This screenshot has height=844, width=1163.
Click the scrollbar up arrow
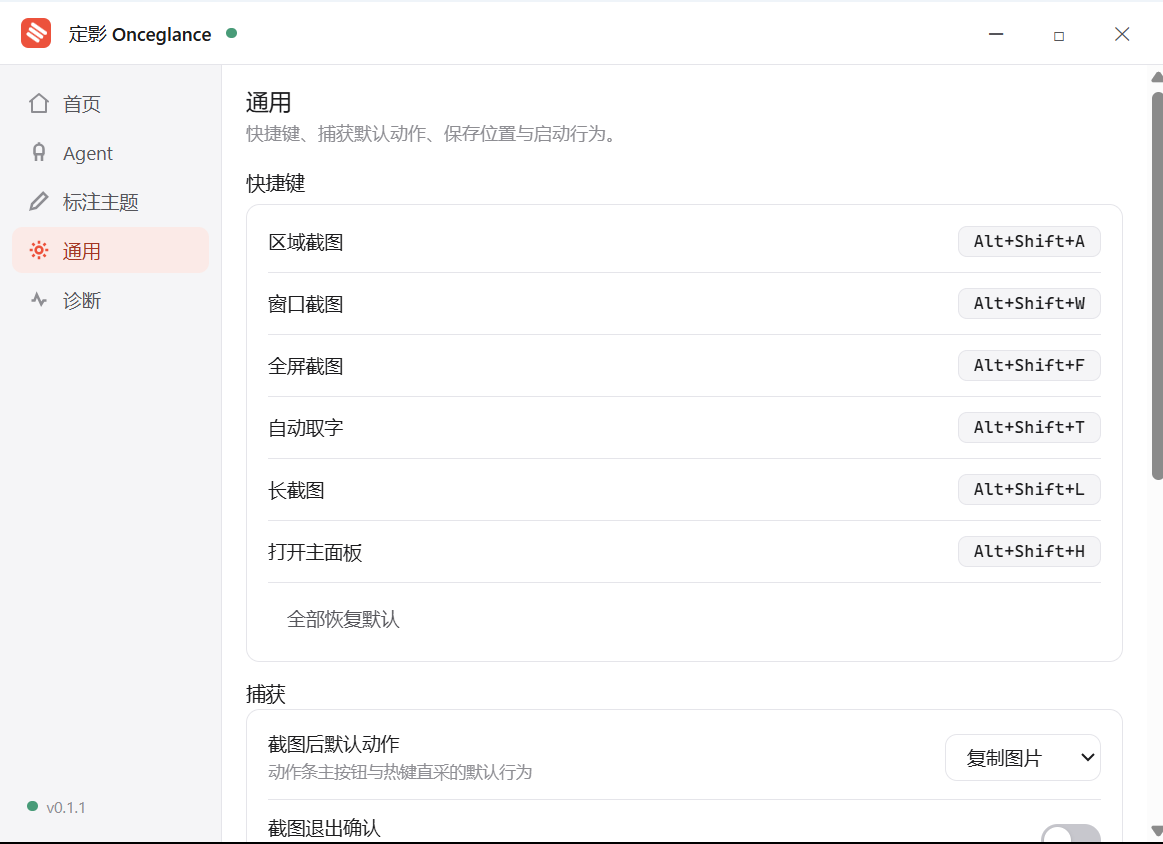point(1157,77)
